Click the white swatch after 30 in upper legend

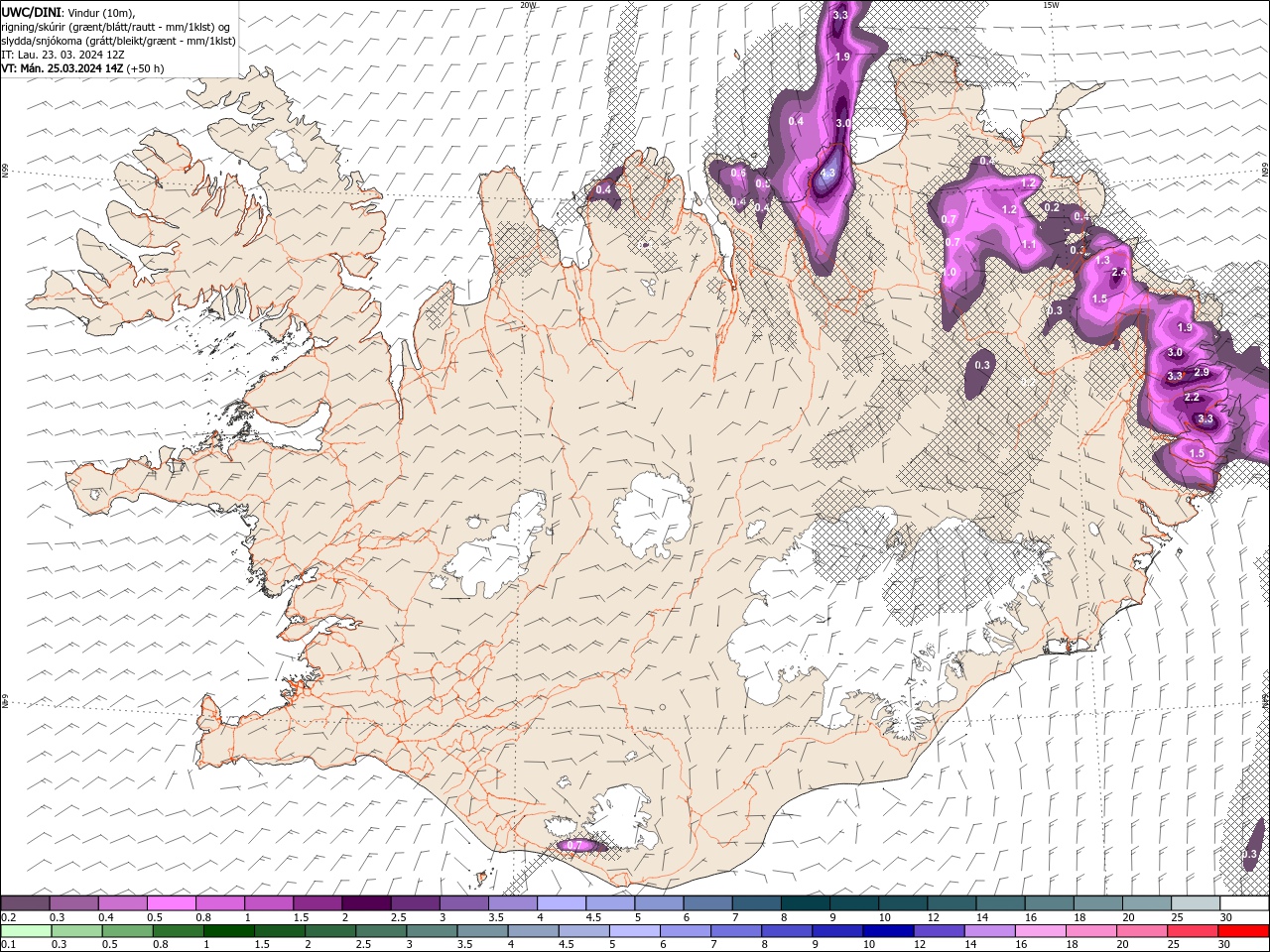(1244, 903)
